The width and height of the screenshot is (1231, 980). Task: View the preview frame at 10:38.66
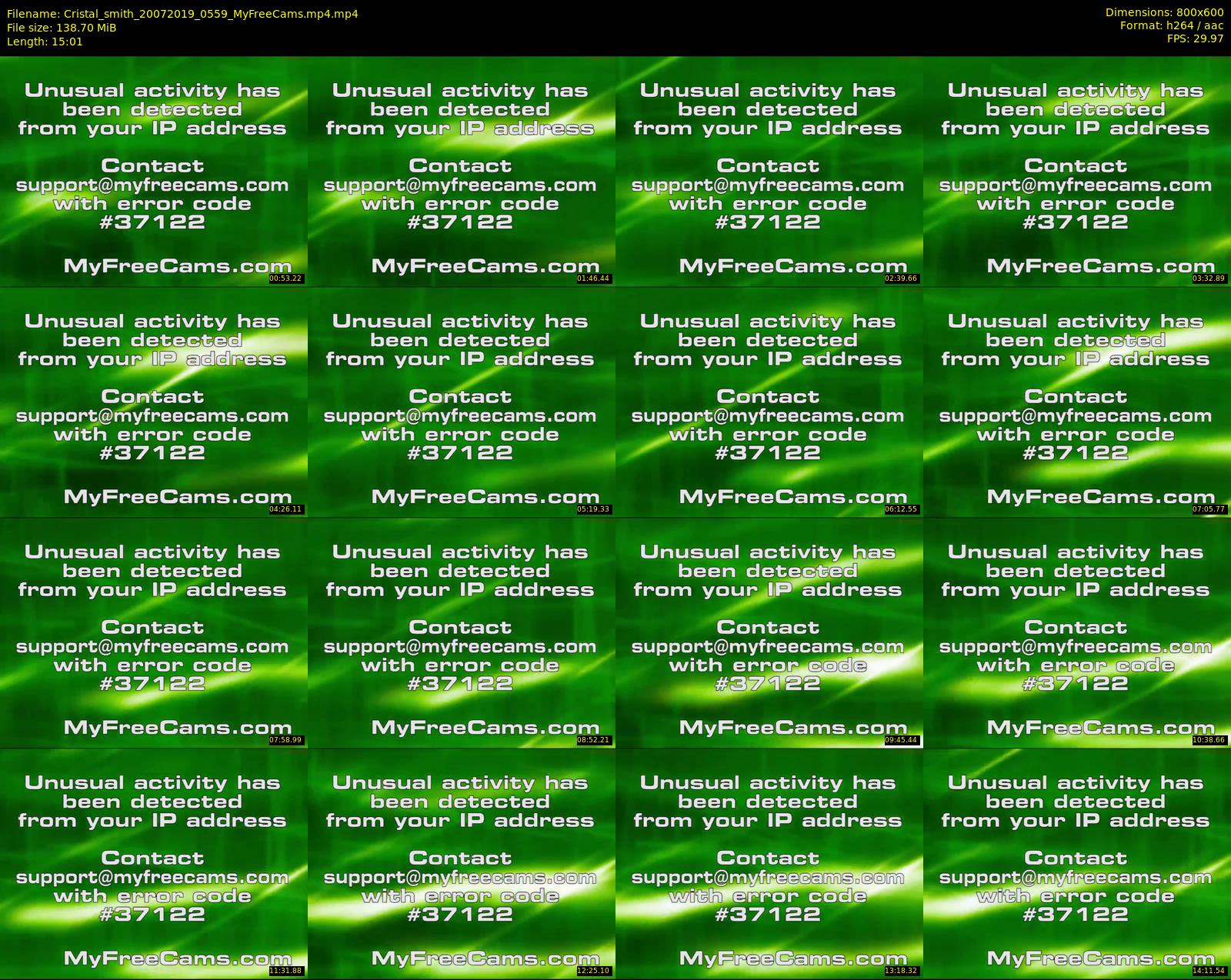pyautogui.click(x=1076, y=632)
